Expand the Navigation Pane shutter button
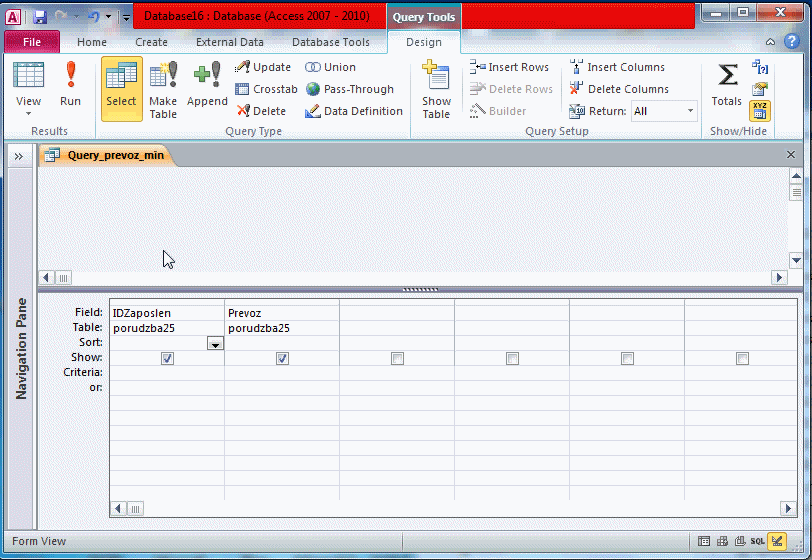812x560 pixels. click(19, 155)
